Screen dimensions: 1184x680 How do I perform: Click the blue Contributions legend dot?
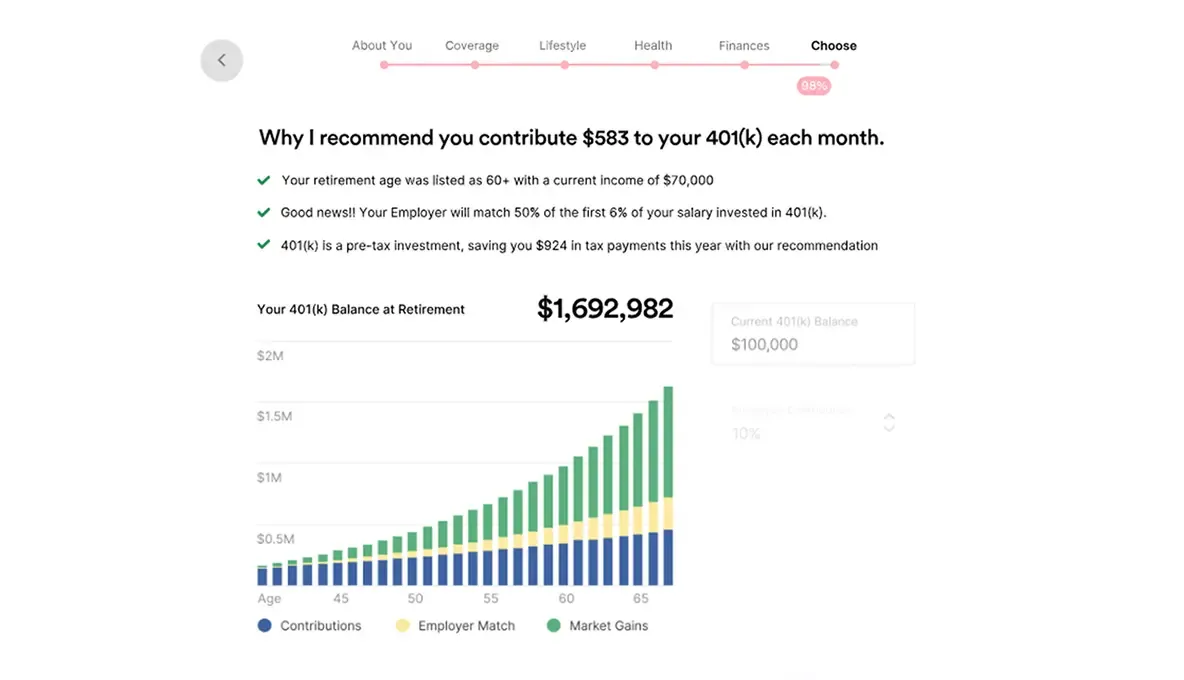264,626
